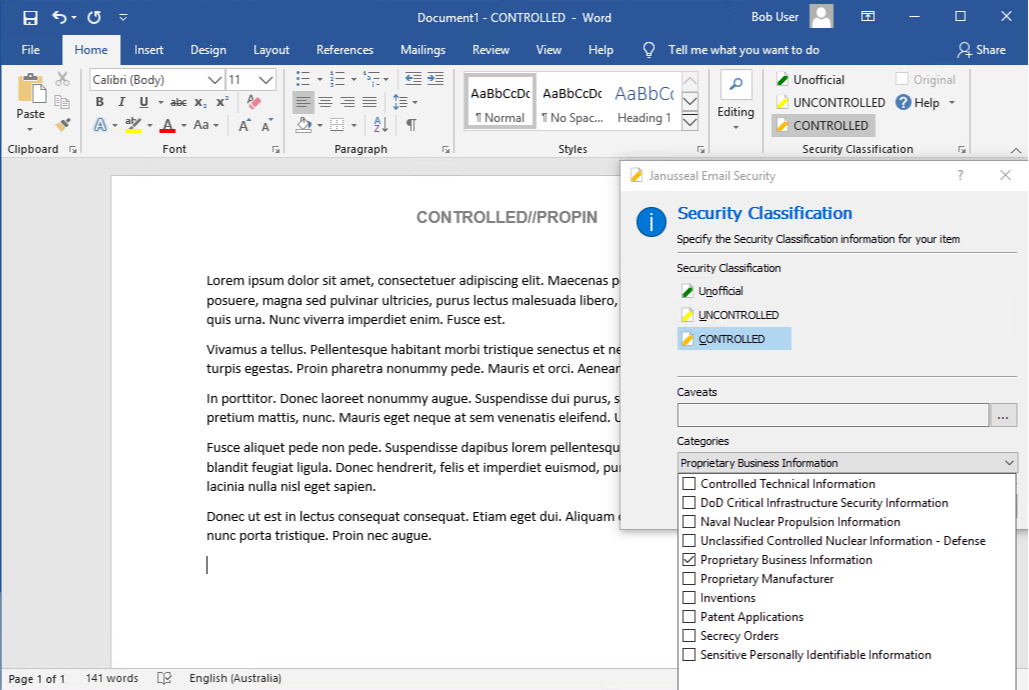The width and height of the screenshot is (1029, 690).
Task: Show paragraph marks with the pilcrow icon
Action: pyautogui.click(x=411, y=124)
